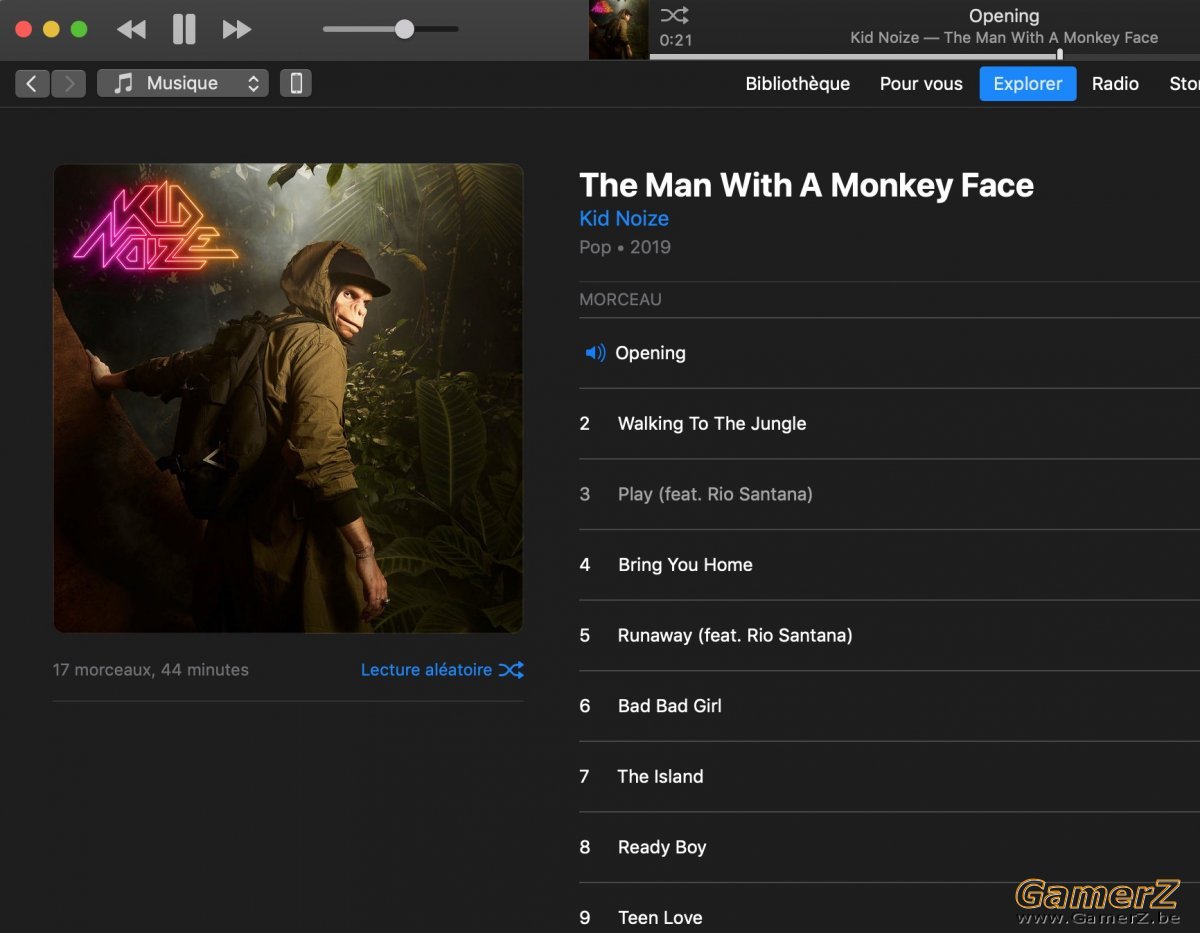This screenshot has height=933, width=1200.
Task: Click the album title The Man With A Monkey Face
Action: [806, 185]
